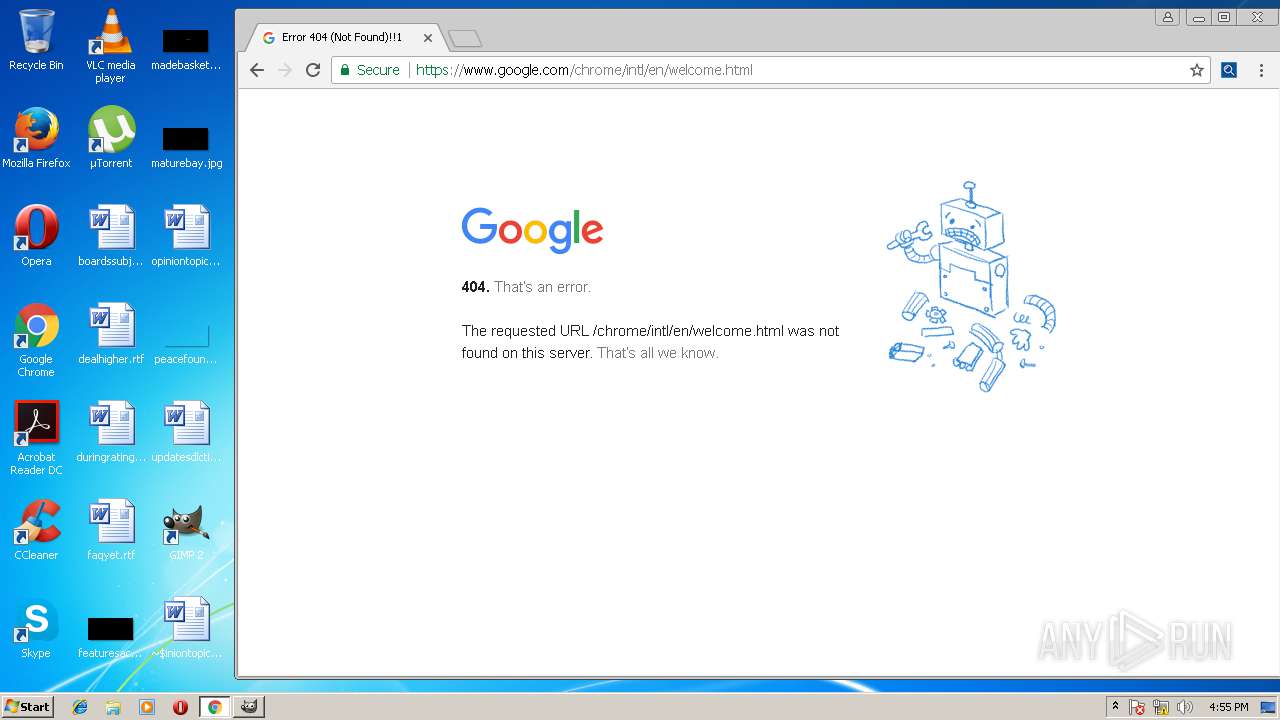This screenshot has height=720, width=1280.
Task: Select the boardssubj document file
Action: click(111, 236)
